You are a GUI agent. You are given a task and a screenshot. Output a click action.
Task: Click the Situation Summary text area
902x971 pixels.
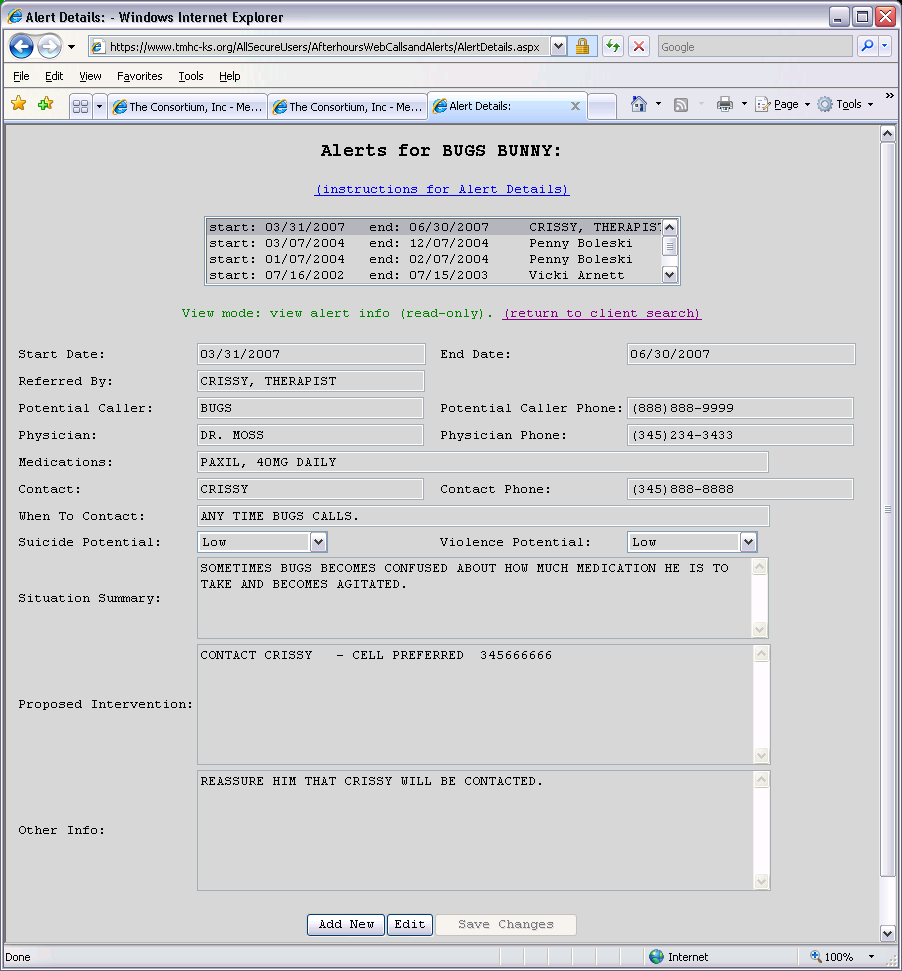coord(483,598)
